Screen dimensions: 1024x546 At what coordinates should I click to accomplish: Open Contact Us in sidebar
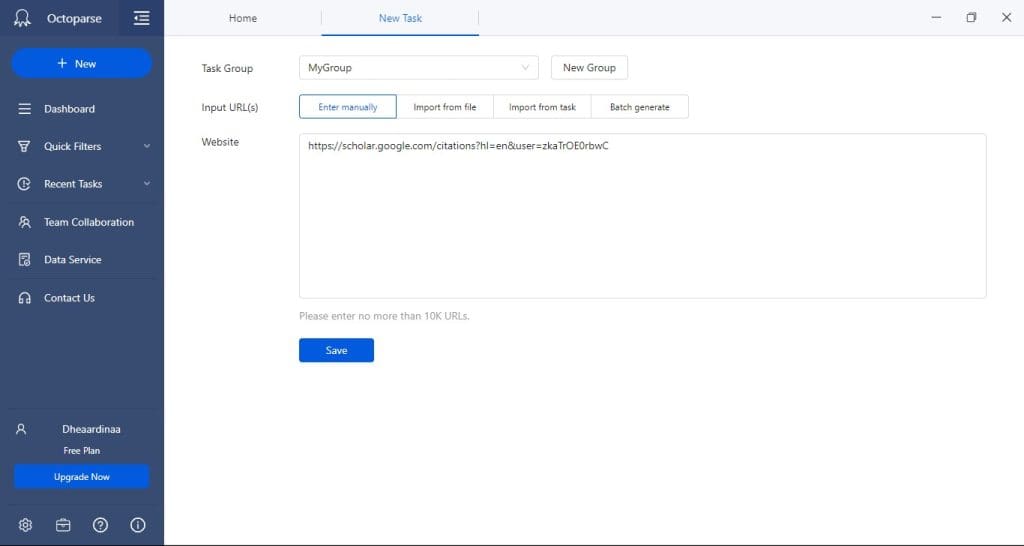[x=69, y=298]
